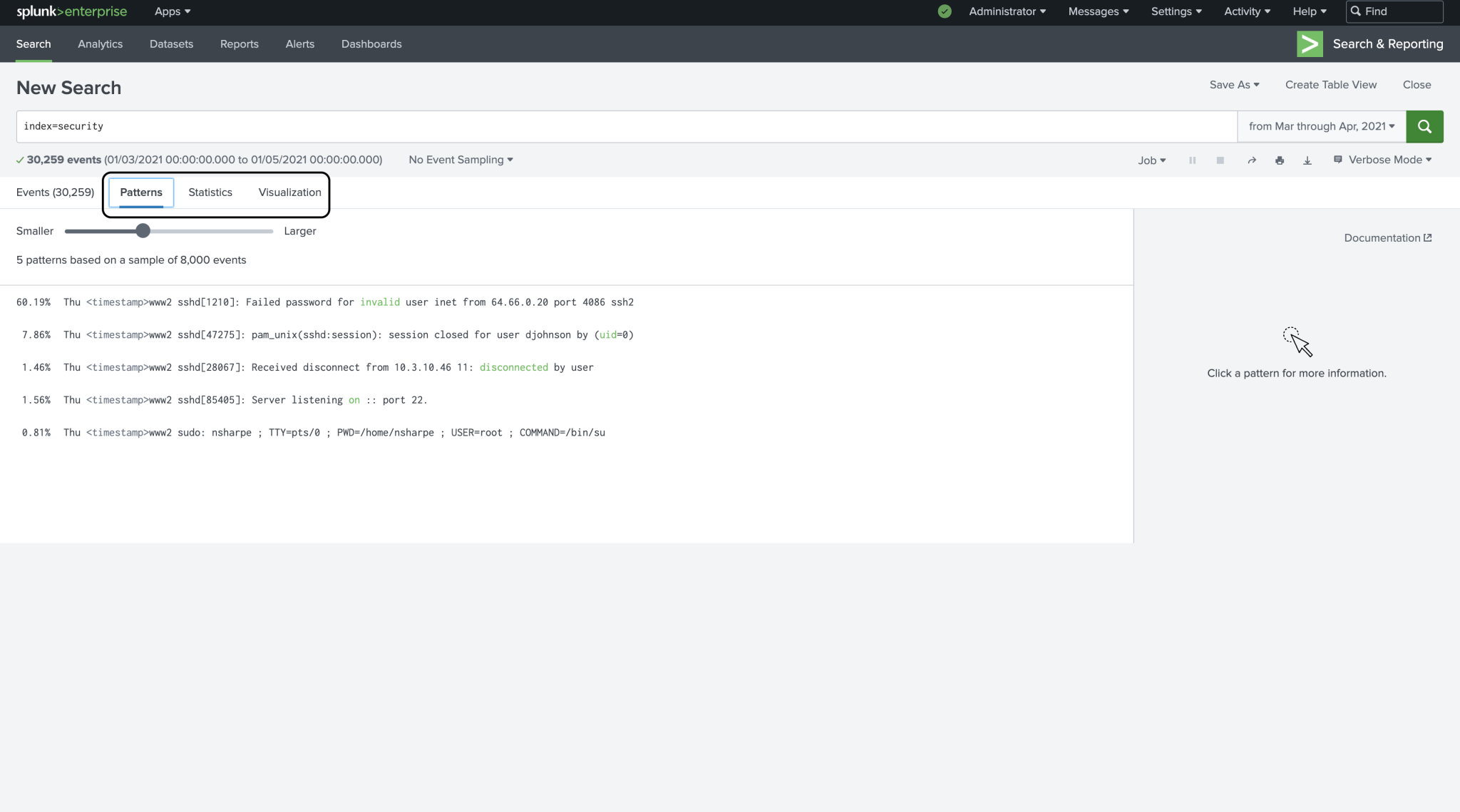Click the green system status check icon
This screenshot has width=1460, height=812.
pos(943,11)
